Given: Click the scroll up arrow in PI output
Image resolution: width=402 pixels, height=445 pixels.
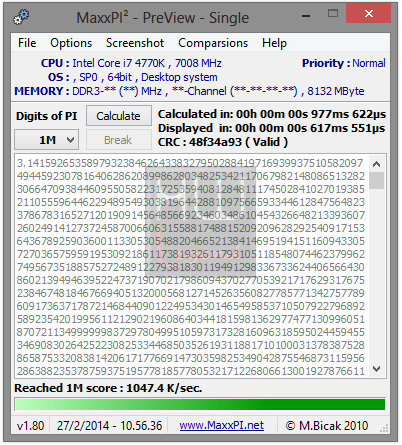Looking at the screenshot, I should tap(377, 164).
